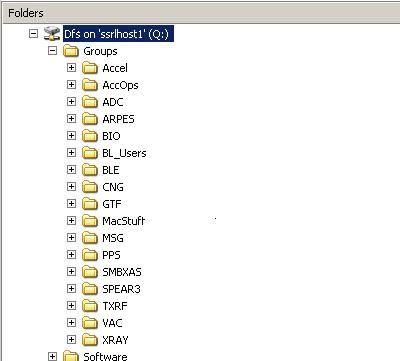Select the "Software" folder label

pyautogui.click(x=105, y=356)
